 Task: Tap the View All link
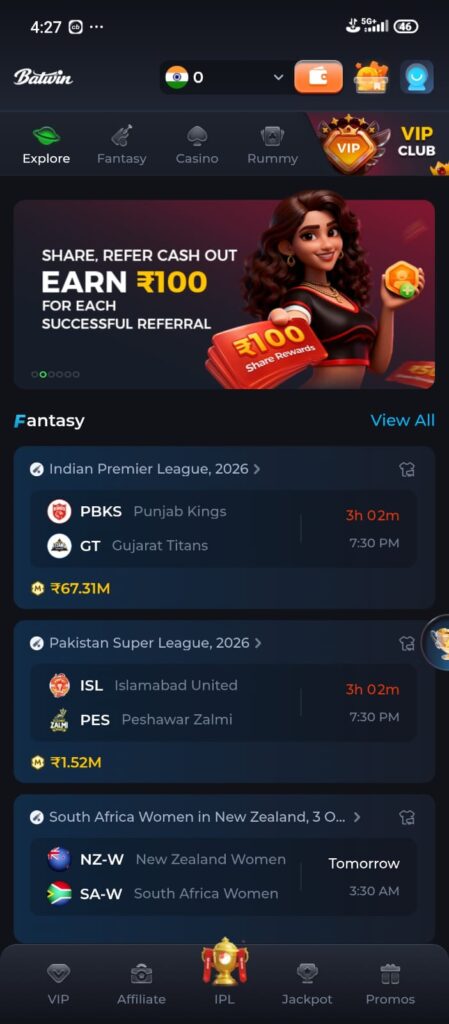(403, 421)
